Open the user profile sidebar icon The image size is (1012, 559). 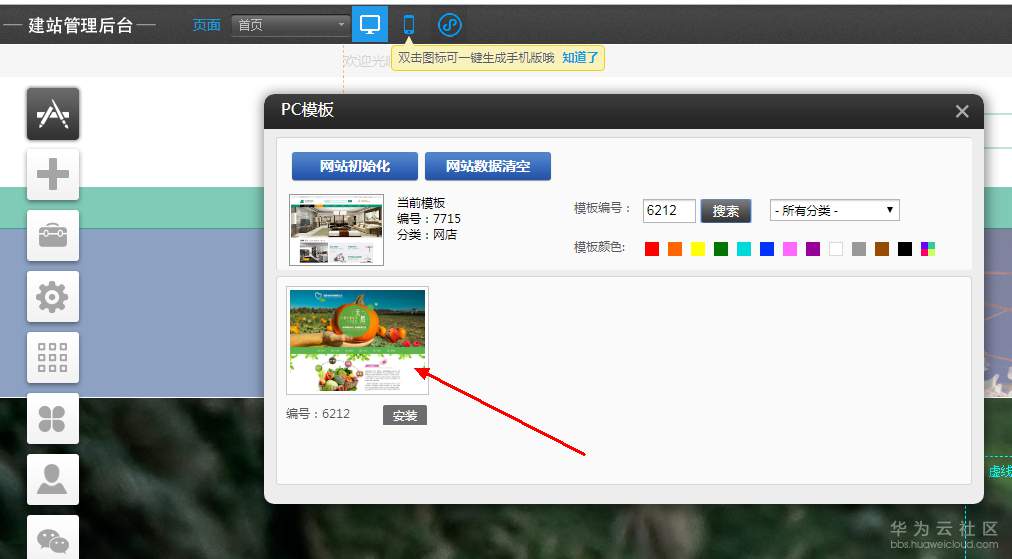pos(53,480)
